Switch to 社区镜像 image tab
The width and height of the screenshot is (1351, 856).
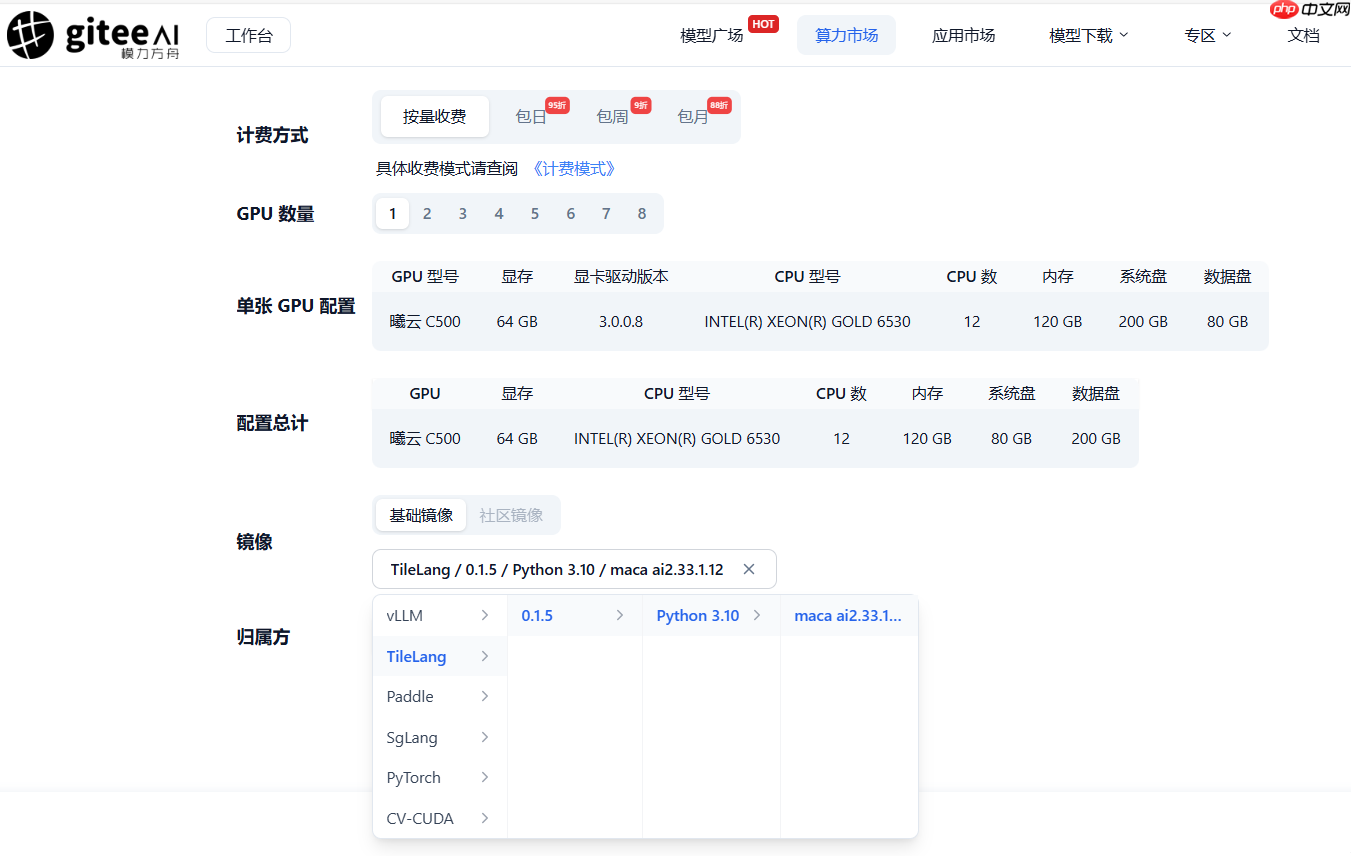pos(512,515)
